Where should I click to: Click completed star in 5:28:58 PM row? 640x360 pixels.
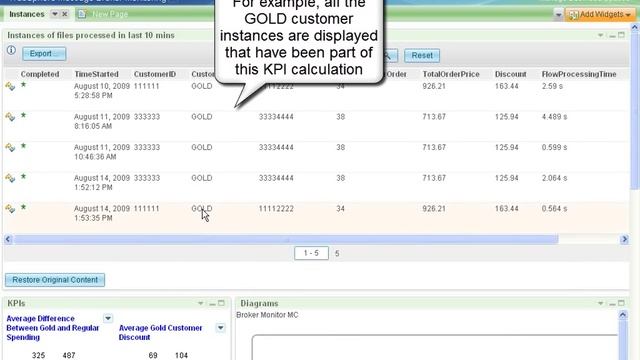24,84
